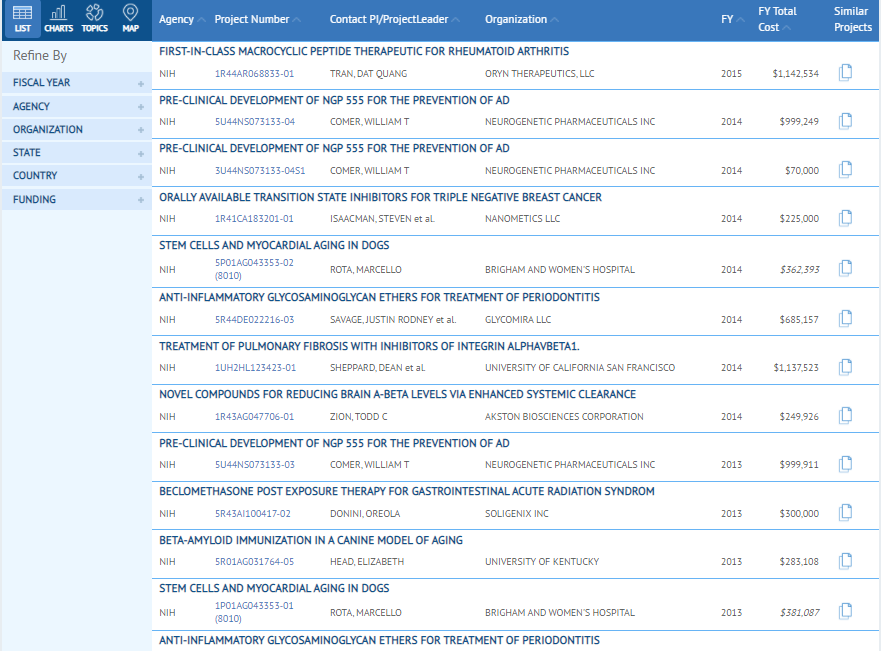881x651 pixels.
Task: Click organization ORYN THERAPEUTICS, LLC
Action: tap(539, 74)
